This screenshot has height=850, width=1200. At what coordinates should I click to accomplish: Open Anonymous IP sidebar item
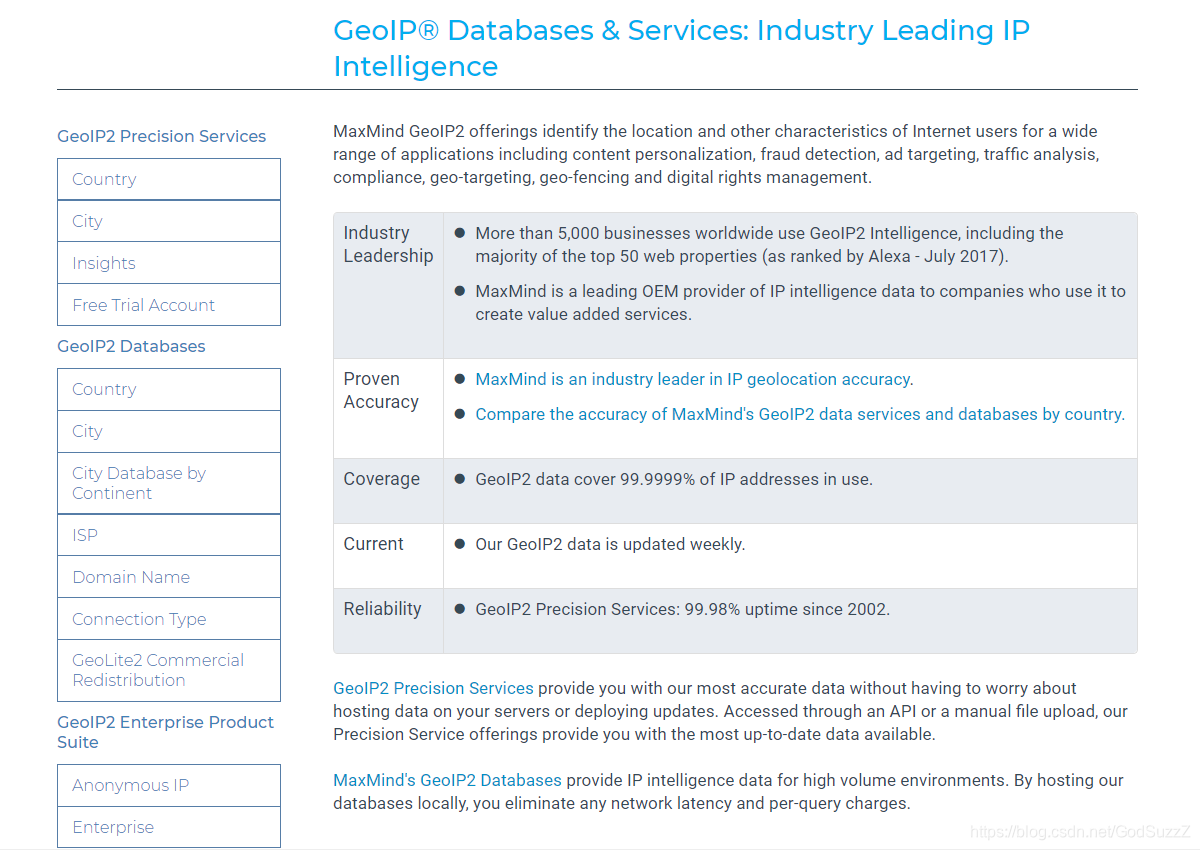tap(169, 785)
